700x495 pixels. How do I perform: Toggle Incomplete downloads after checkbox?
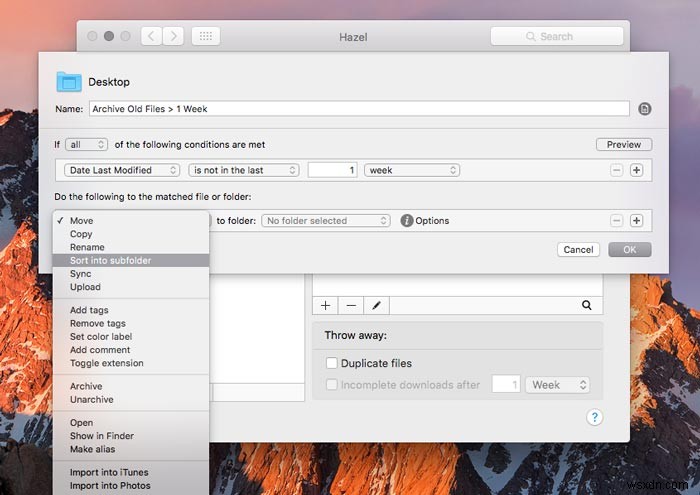331,384
